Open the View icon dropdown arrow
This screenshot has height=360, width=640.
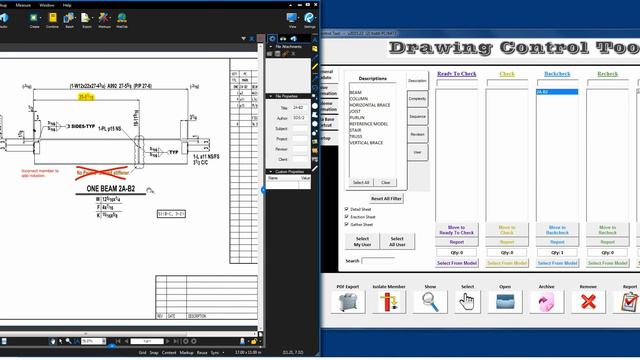(298, 18)
